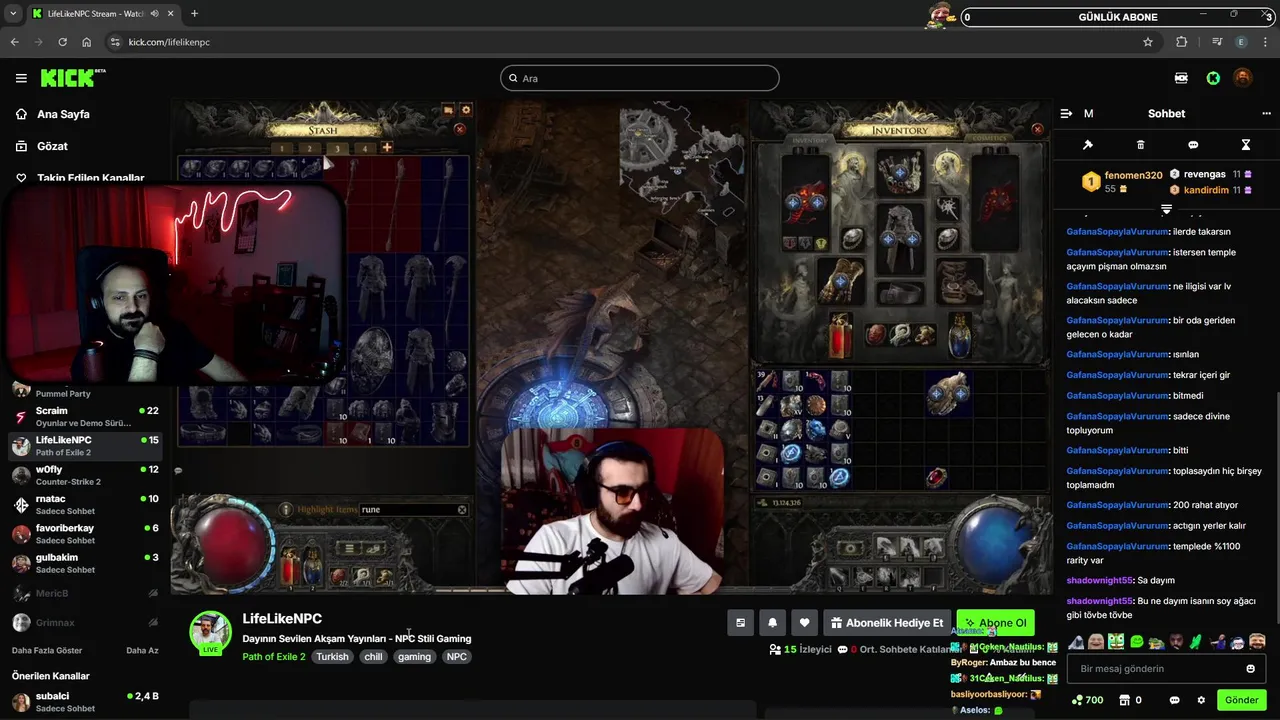Click kandirdim on the gift leaderboard
This screenshot has width=1280, height=720.
coord(1204,190)
